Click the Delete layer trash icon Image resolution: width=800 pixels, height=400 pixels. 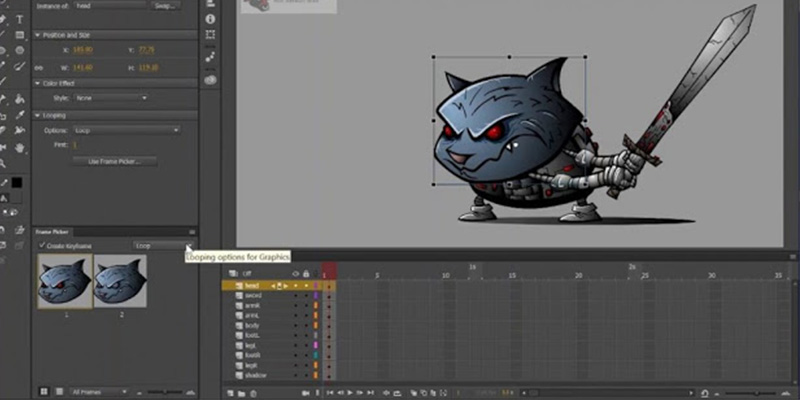(x=253, y=393)
